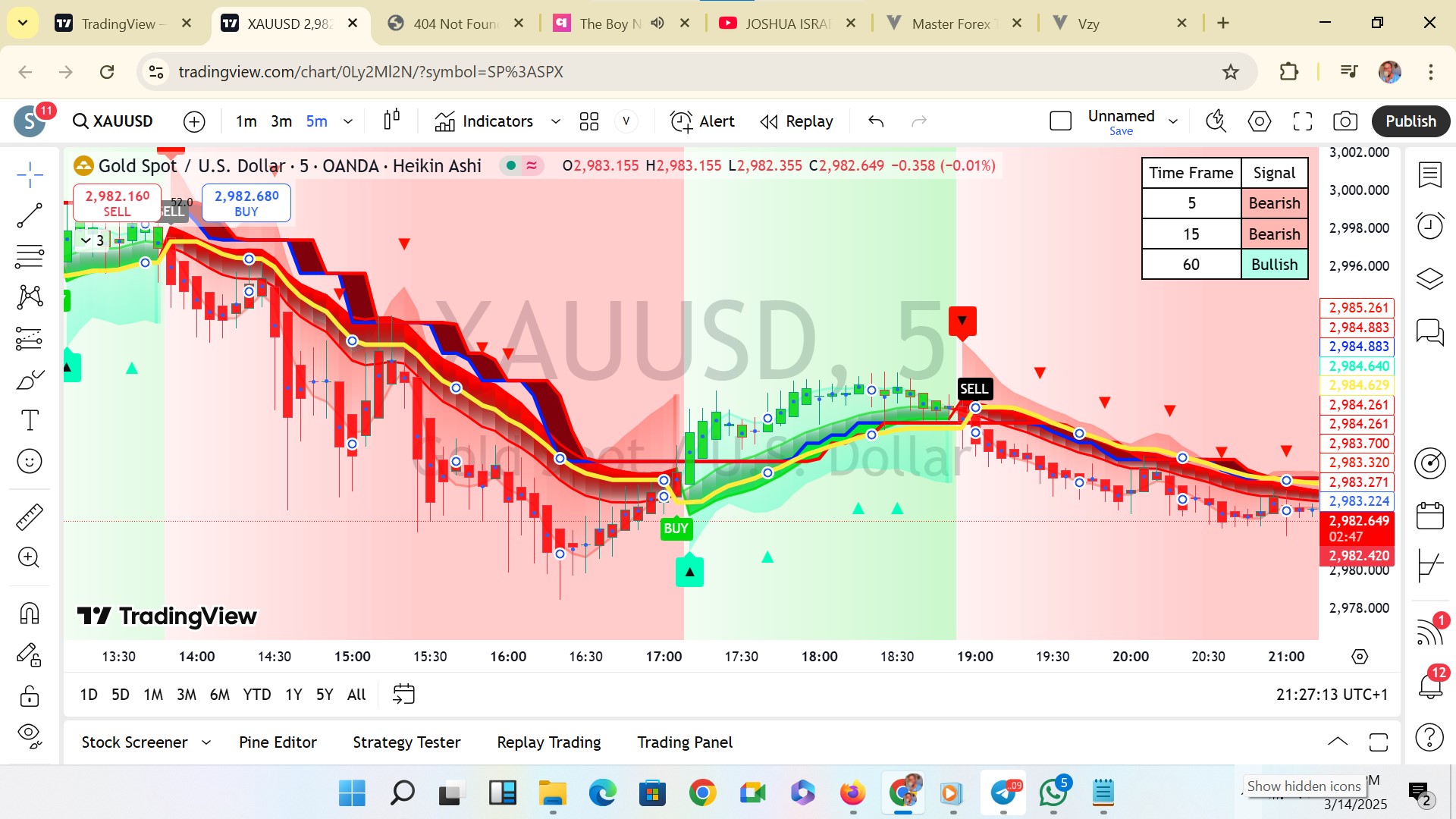Expand the Stock Screener dropdown

coord(206,742)
